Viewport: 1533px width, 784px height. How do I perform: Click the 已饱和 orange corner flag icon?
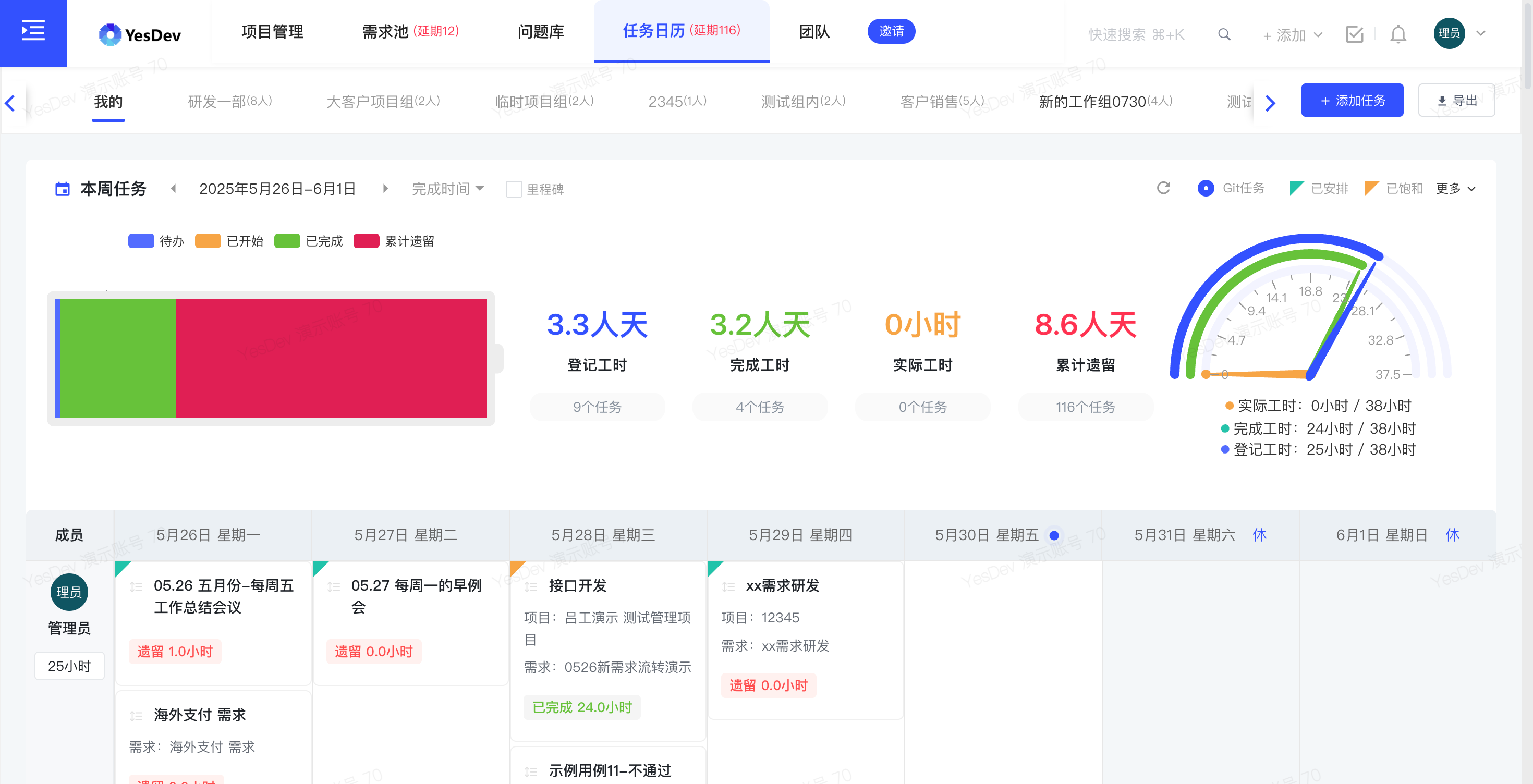click(x=1371, y=189)
